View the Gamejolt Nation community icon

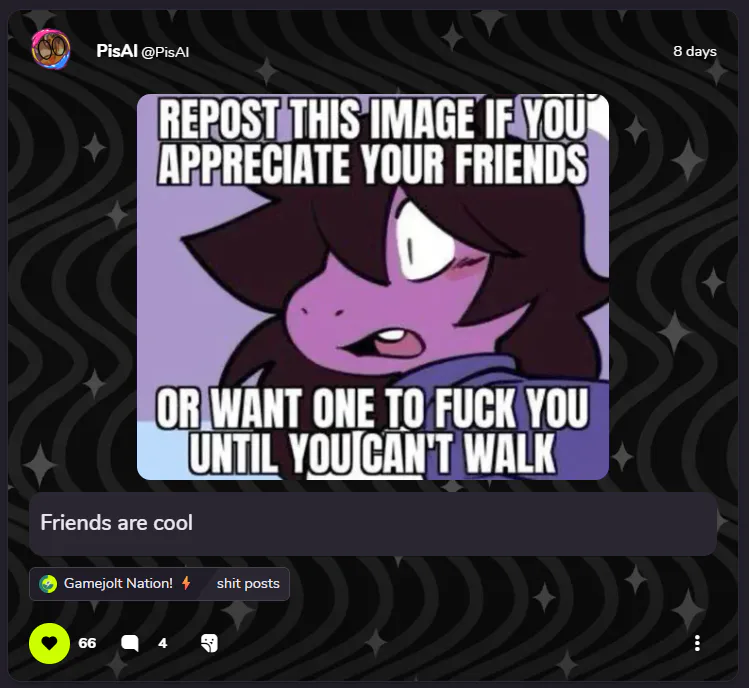pos(48,583)
